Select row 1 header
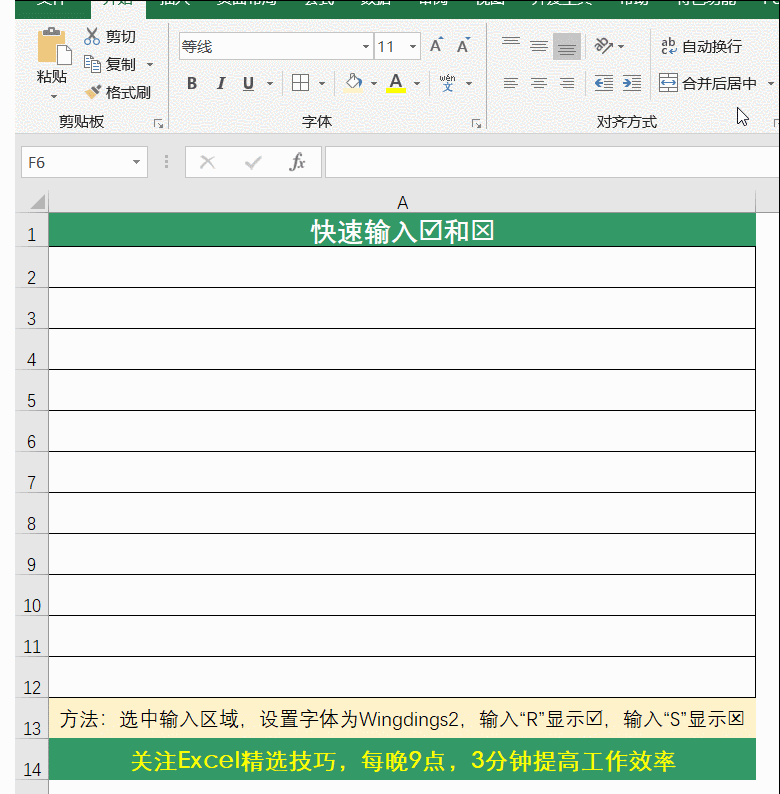Screen dimensions: 780x794 pyautogui.click(x=31, y=230)
